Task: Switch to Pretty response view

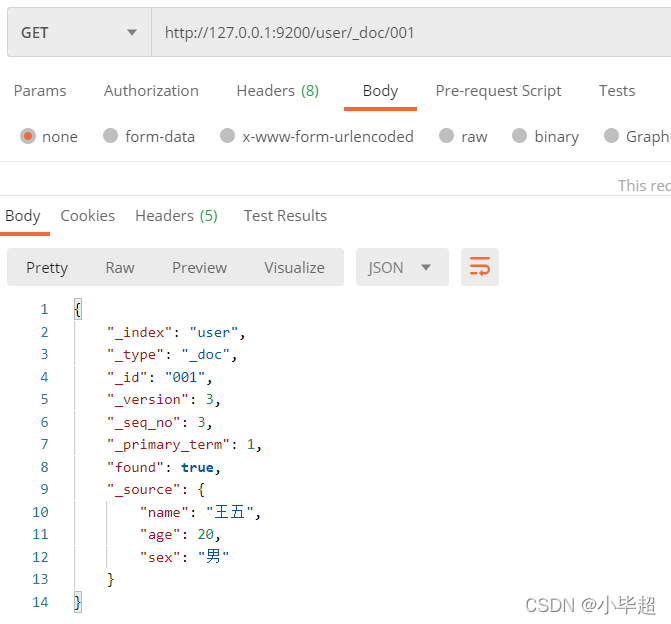Action: point(47,267)
